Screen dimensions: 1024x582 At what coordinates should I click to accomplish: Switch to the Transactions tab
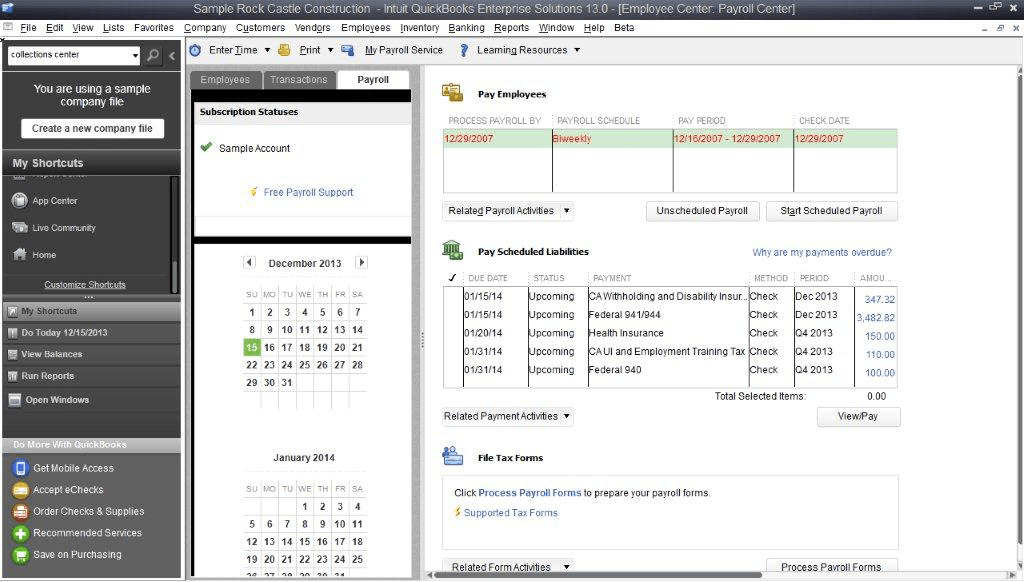pyautogui.click(x=298, y=80)
